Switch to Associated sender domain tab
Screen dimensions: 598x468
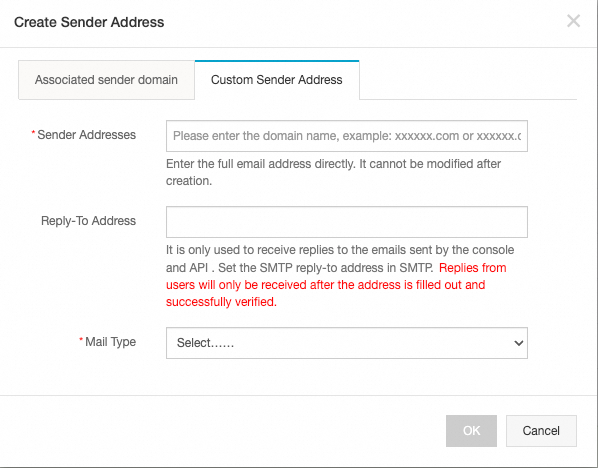pyautogui.click(x=106, y=80)
